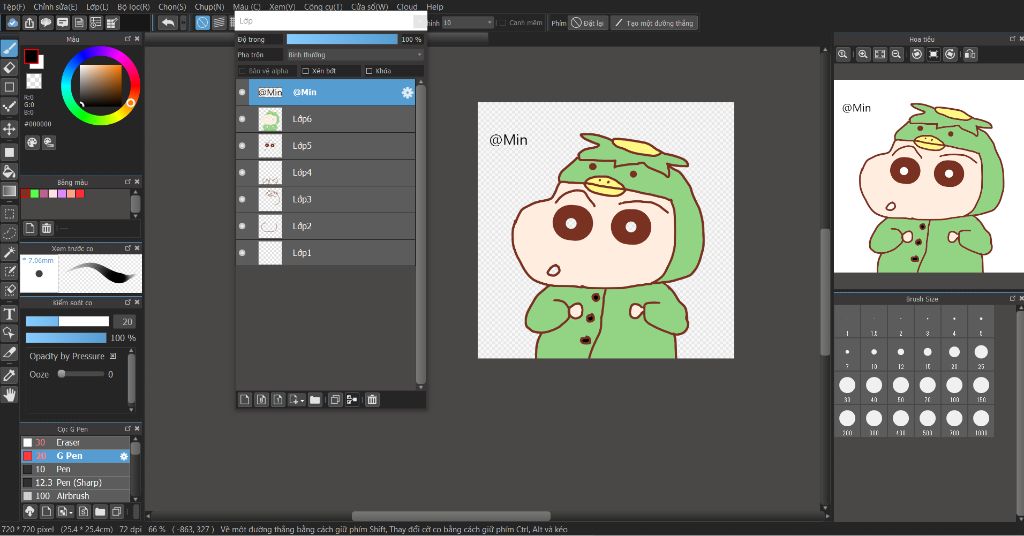Hide the Lớp5 layer
Screen dimensions: 1024x536
pos(242,146)
